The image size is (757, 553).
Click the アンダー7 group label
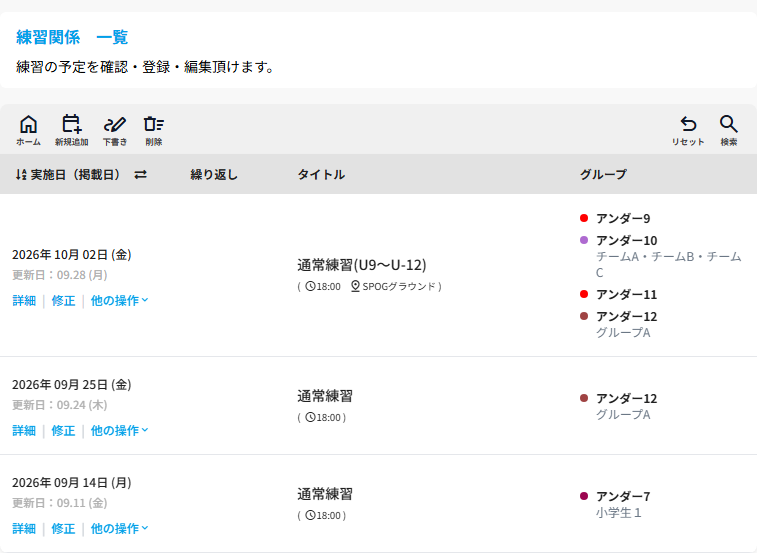(623, 496)
